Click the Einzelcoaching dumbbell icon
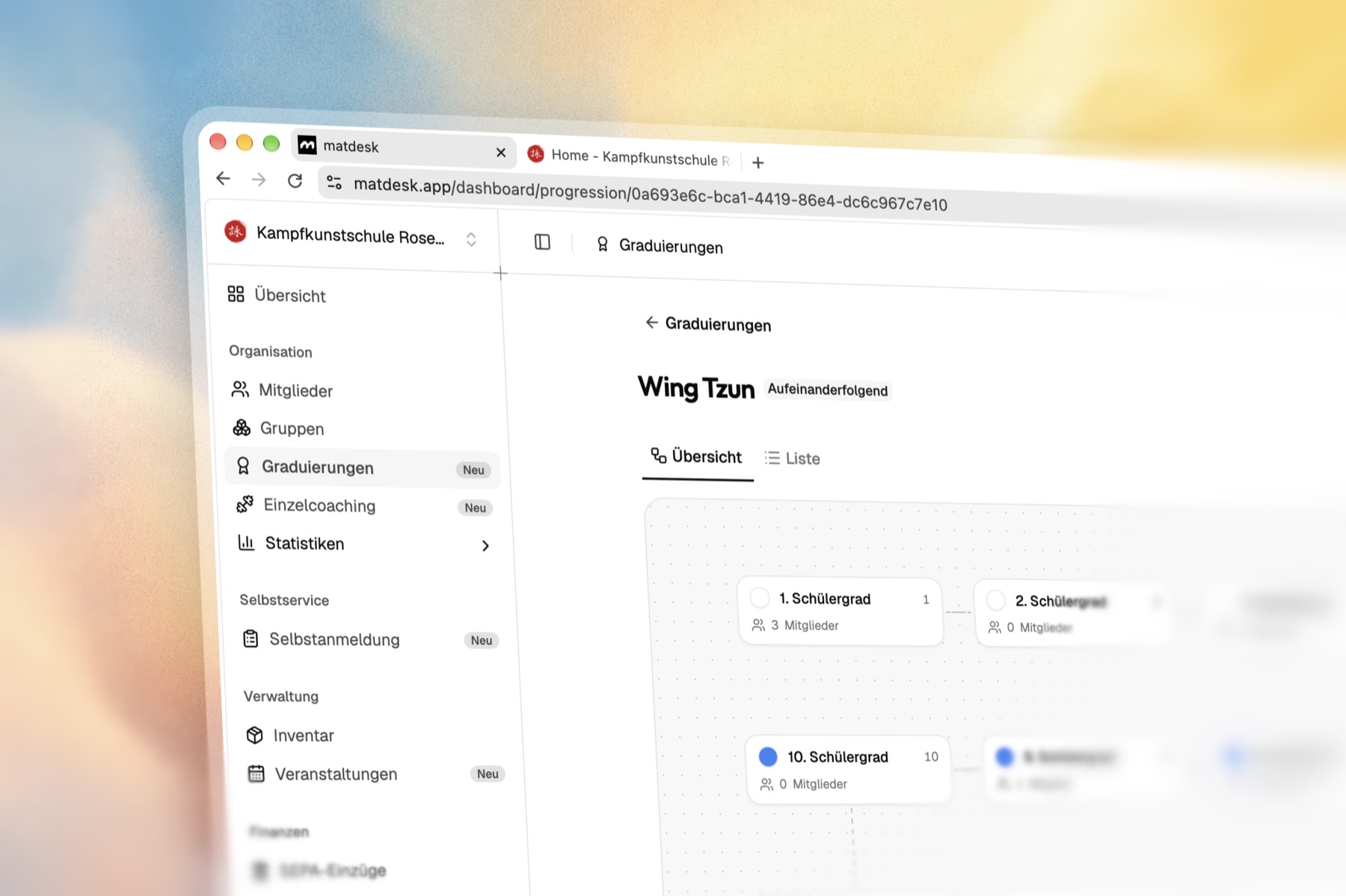The height and width of the screenshot is (896, 1346). pos(245,504)
